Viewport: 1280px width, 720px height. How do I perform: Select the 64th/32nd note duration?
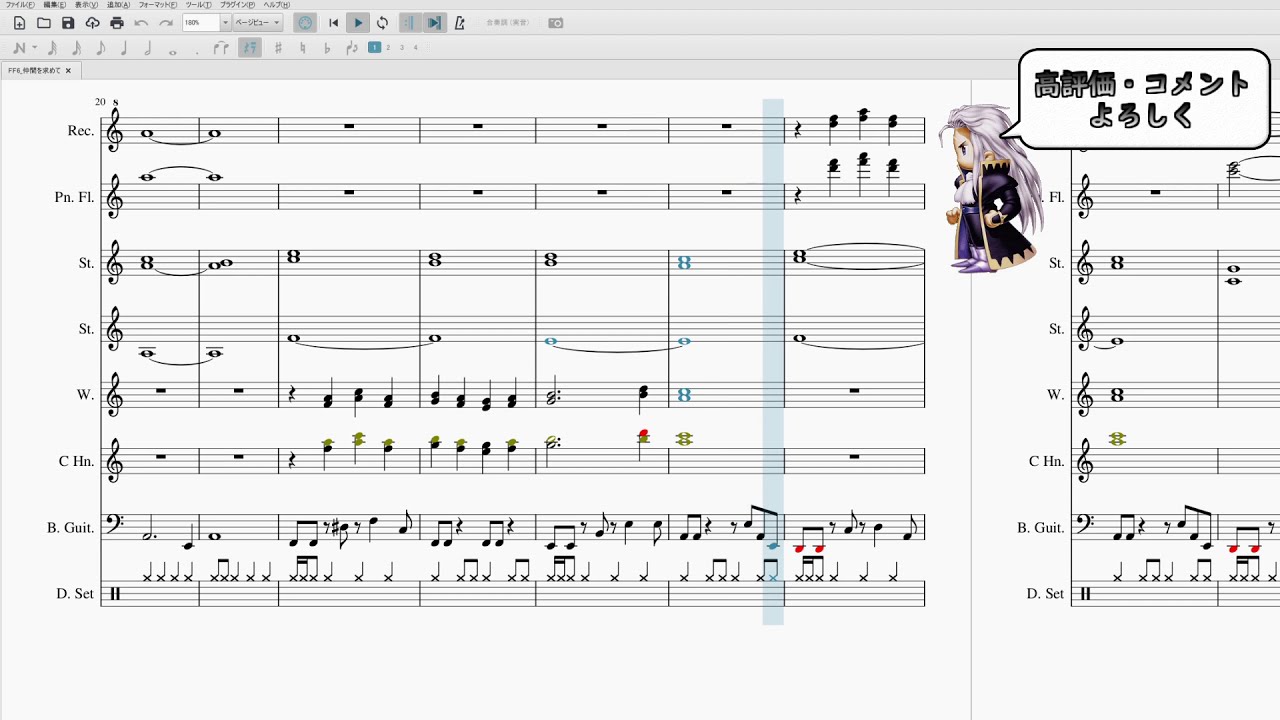click(52, 48)
